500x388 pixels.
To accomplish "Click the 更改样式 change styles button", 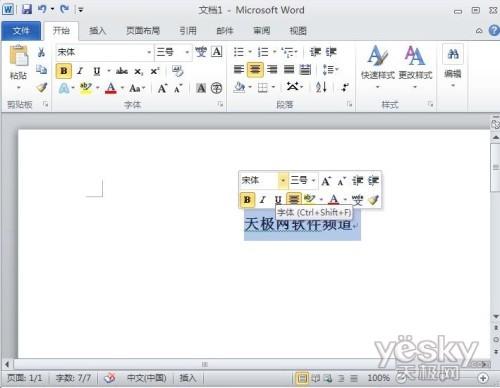I will coord(415,67).
